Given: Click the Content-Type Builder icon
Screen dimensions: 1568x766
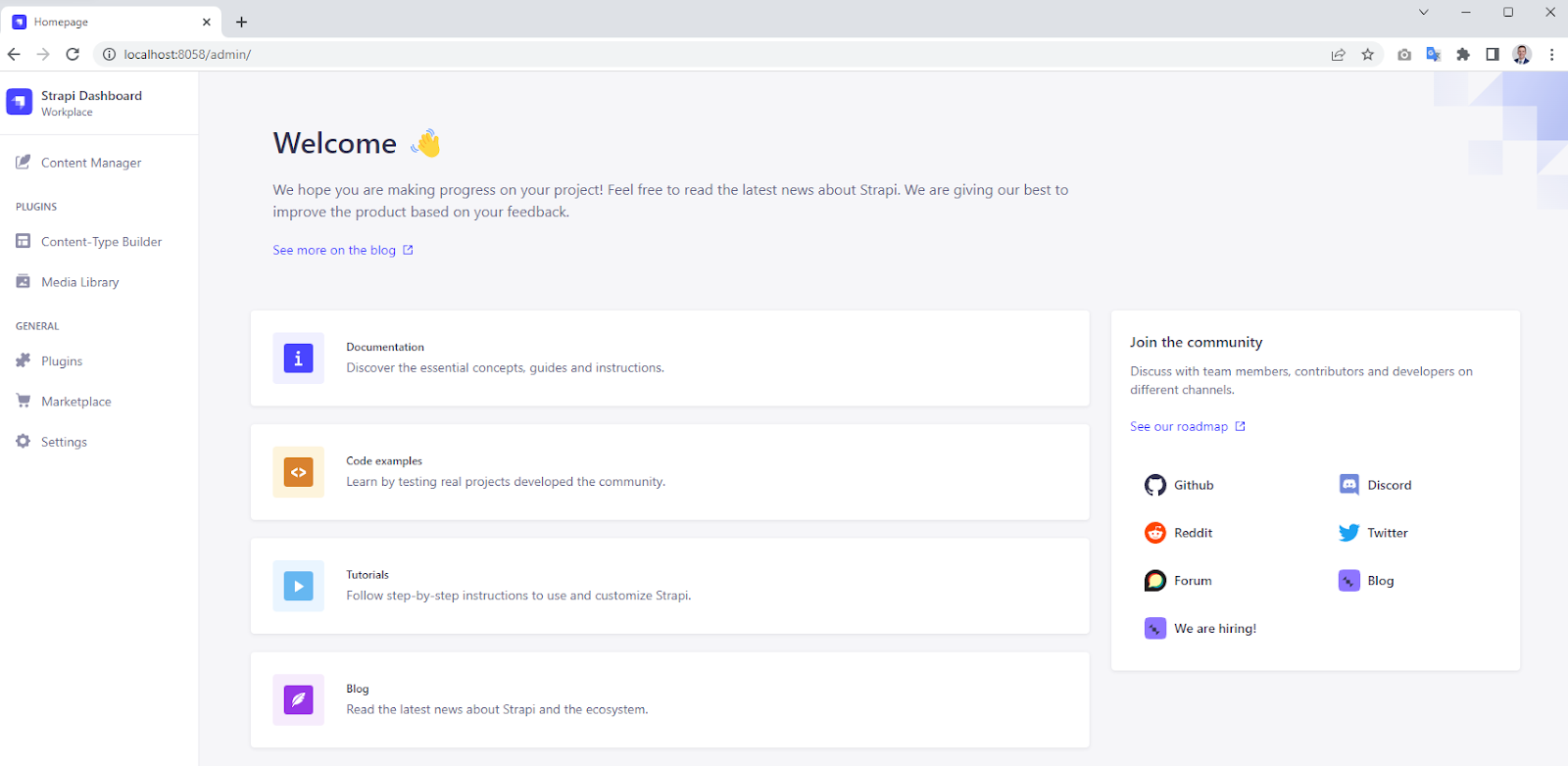Looking at the screenshot, I should pos(24,241).
